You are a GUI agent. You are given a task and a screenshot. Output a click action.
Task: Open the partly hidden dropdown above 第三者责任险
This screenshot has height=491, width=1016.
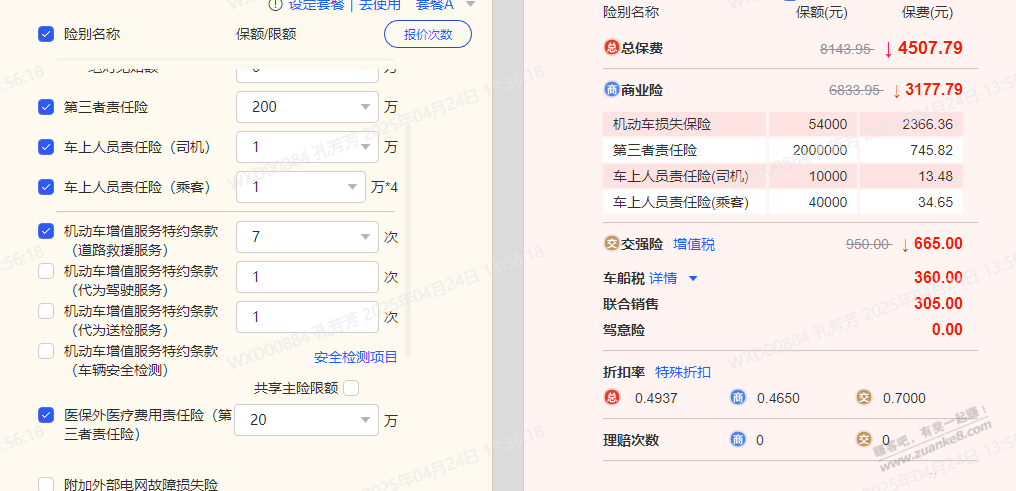click(x=307, y=73)
